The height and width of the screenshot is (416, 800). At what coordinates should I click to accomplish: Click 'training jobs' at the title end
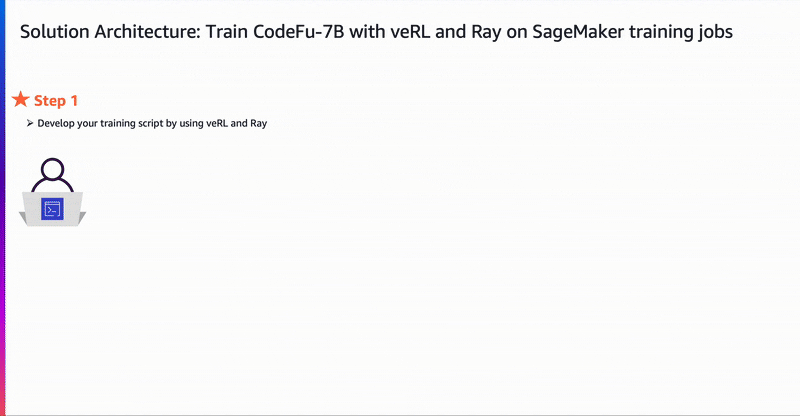coord(681,33)
